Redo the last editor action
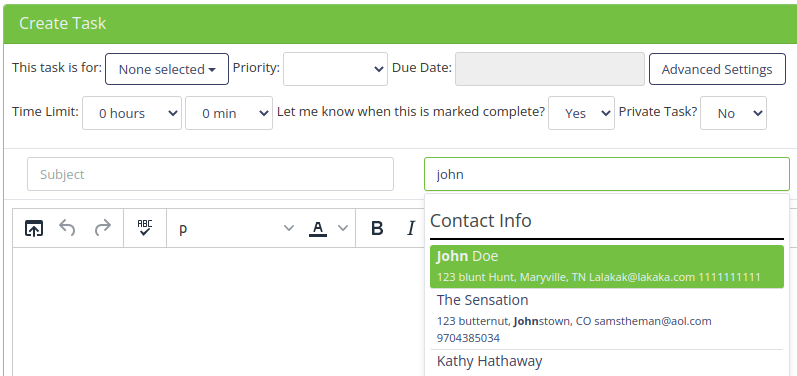The height and width of the screenshot is (376, 797). tap(103, 228)
